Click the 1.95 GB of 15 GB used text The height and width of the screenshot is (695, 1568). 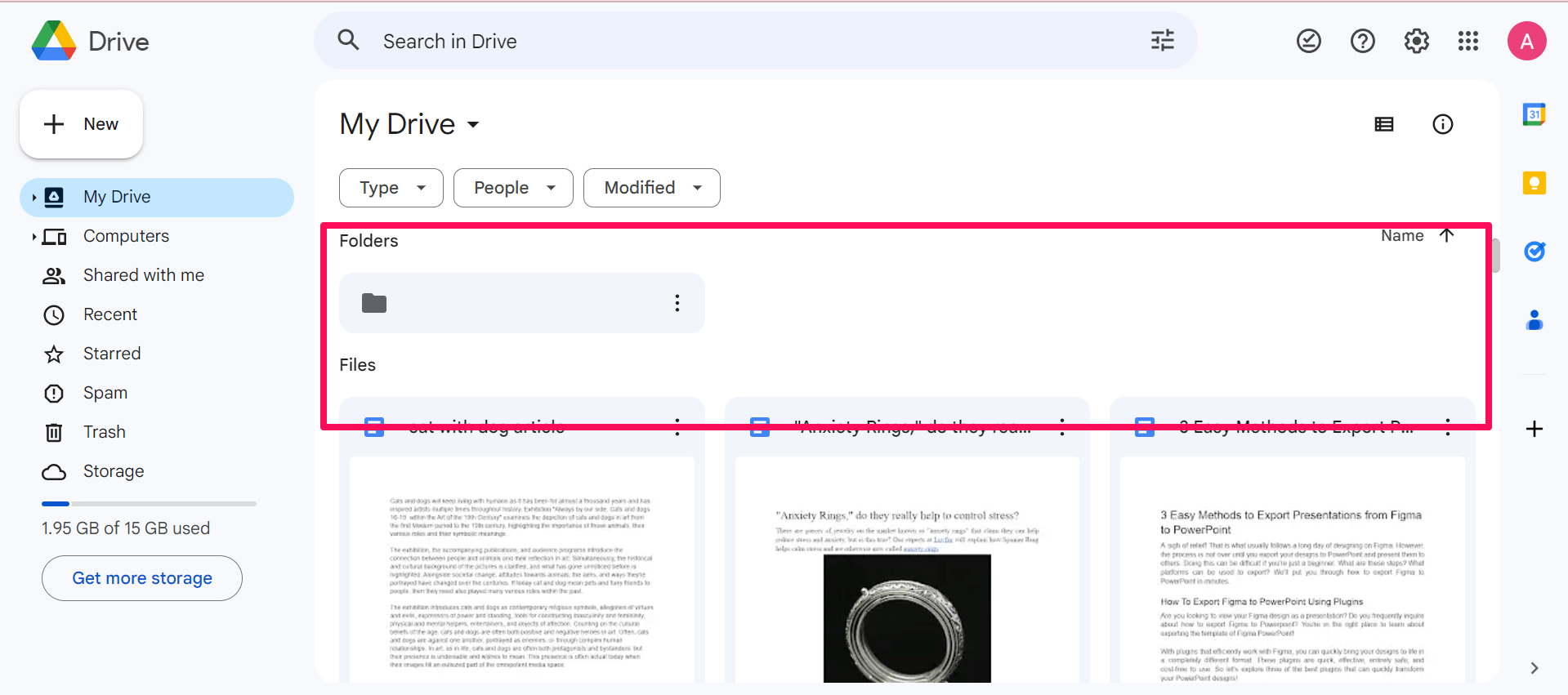click(126, 528)
